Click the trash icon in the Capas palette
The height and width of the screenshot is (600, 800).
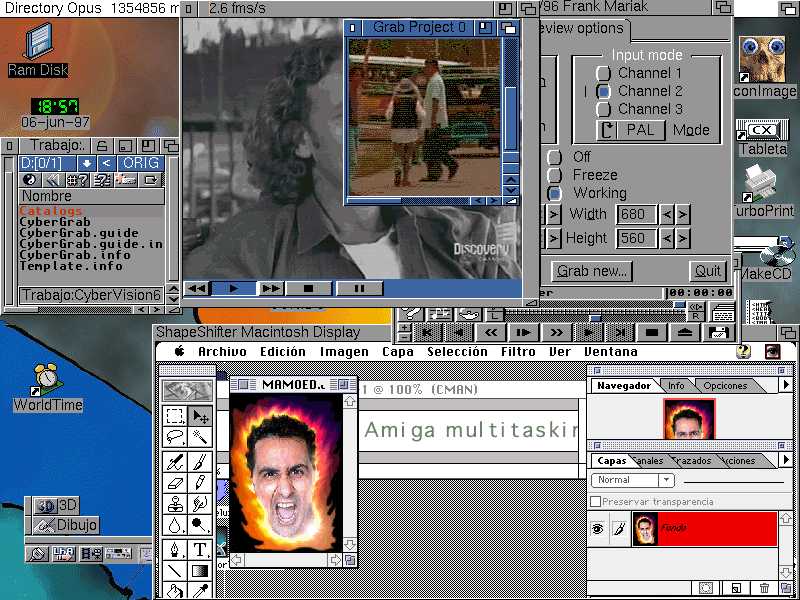click(x=762, y=587)
